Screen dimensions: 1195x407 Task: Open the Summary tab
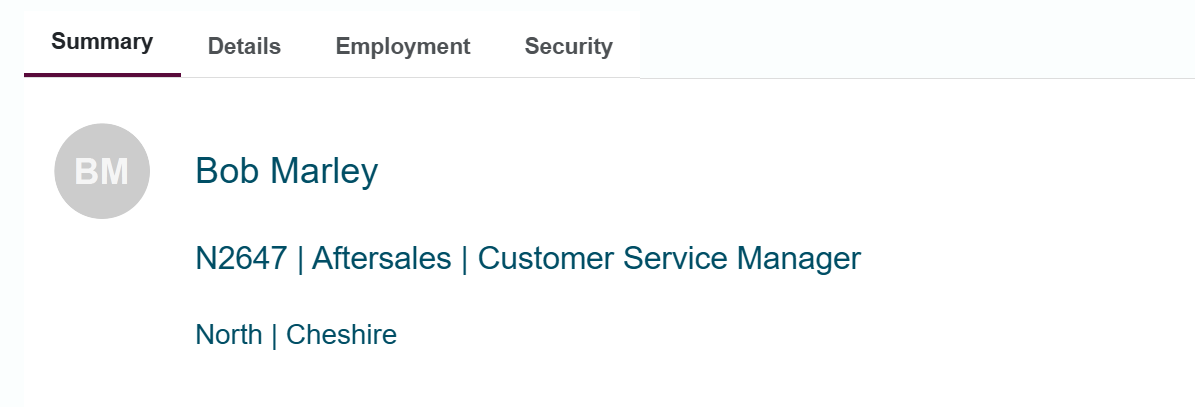(x=102, y=43)
